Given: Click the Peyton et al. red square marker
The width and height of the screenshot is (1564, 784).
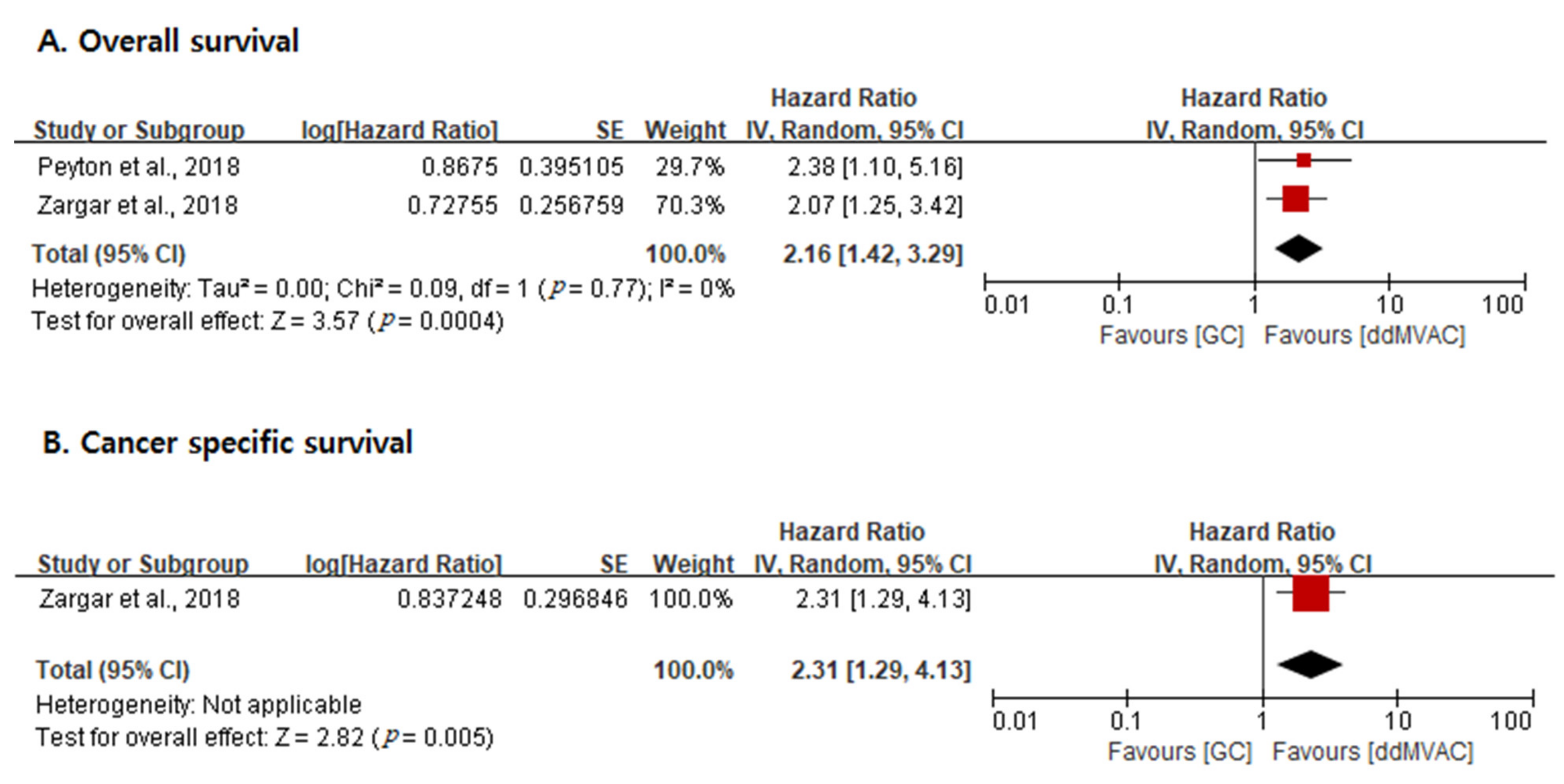Looking at the screenshot, I should [x=1304, y=160].
